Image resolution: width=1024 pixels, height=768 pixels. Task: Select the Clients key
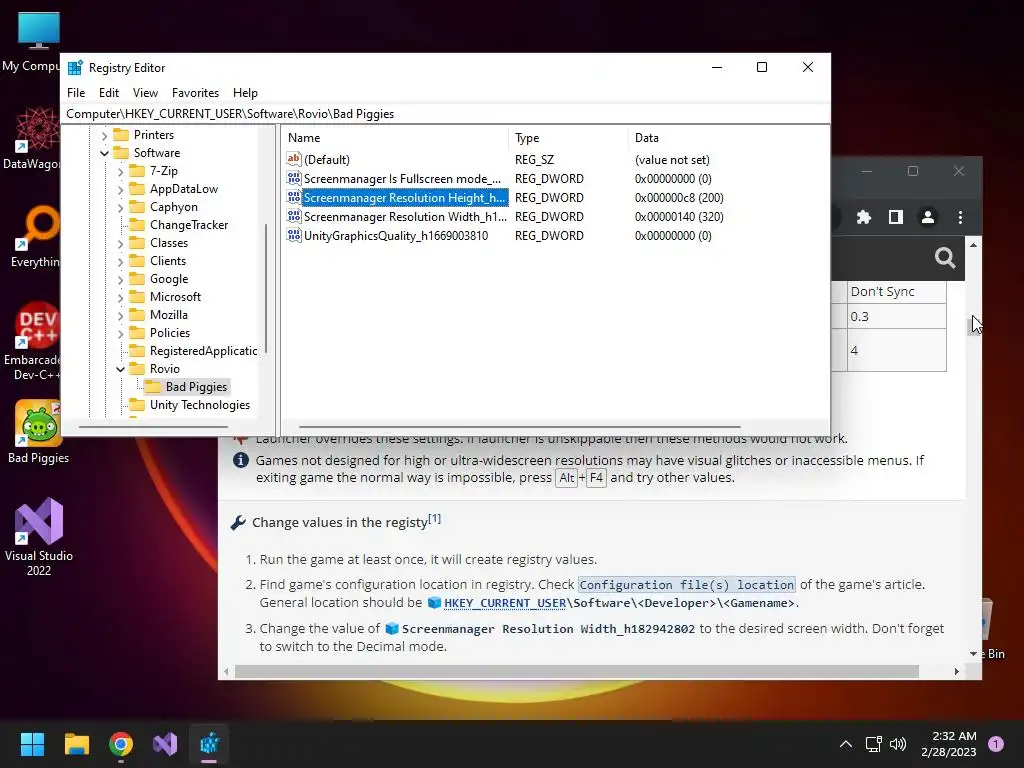tap(168, 261)
